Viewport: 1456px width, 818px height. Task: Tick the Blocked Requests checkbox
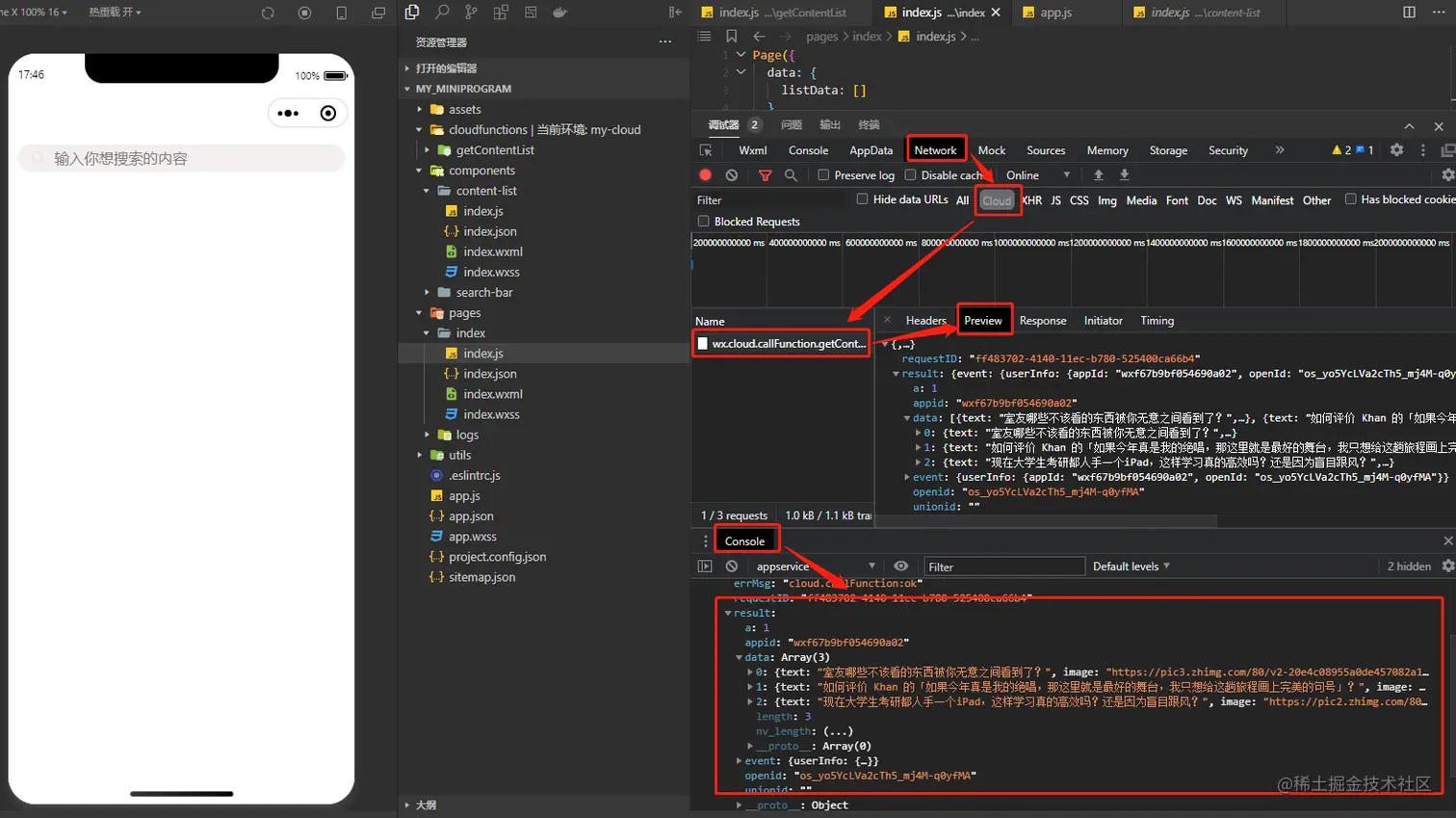tap(703, 222)
